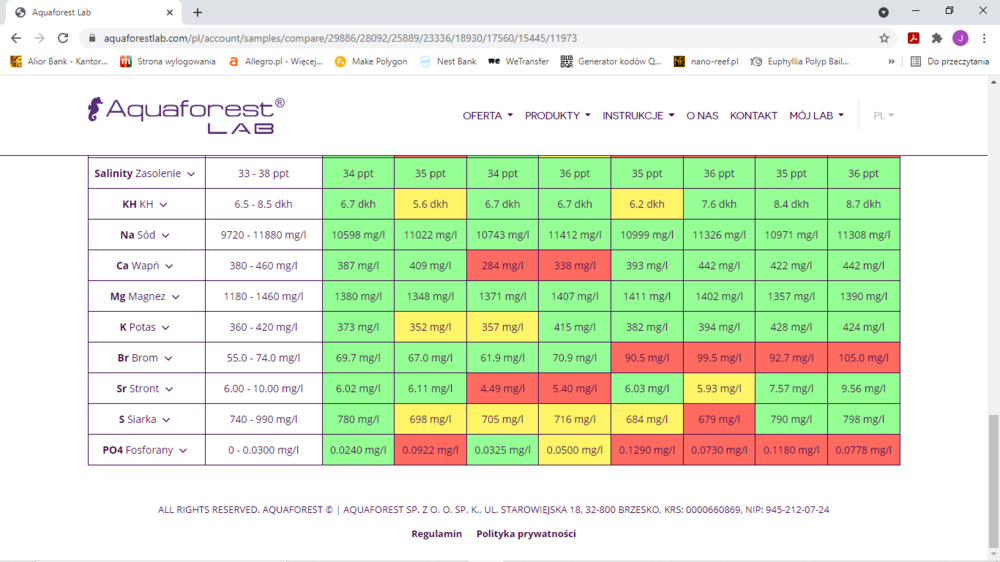The height and width of the screenshot is (562, 1000).
Task: Click the purple profile avatar icon
Action: coord(960,38)
